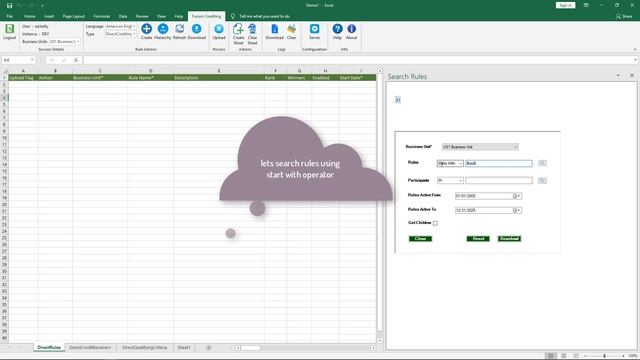The image size is (640, 360).
Task: Switch to Page Layout view in status bar
Action: (x=564, y=356)
